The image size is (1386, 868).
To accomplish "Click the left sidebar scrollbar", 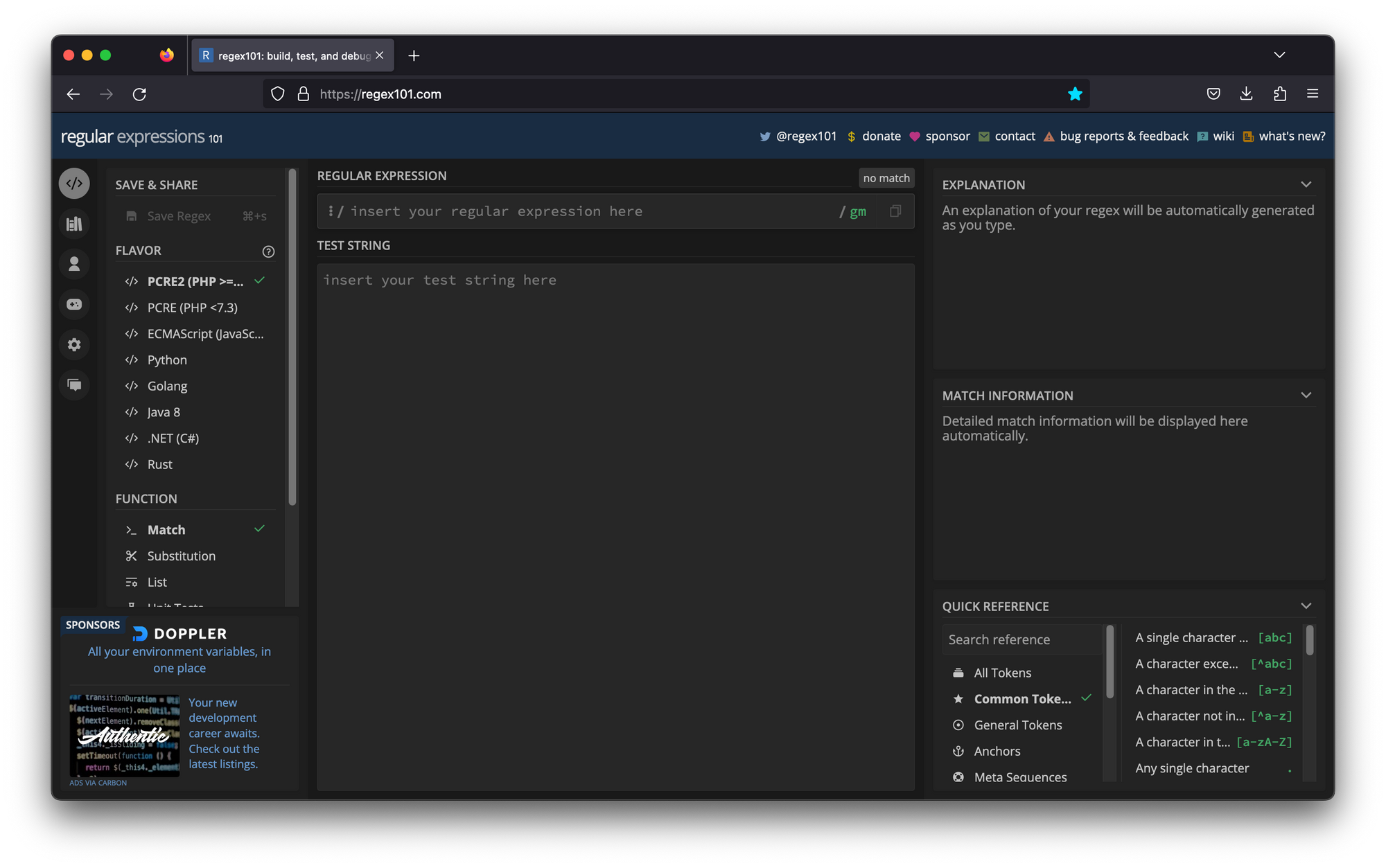I will [x=292, y=337].
